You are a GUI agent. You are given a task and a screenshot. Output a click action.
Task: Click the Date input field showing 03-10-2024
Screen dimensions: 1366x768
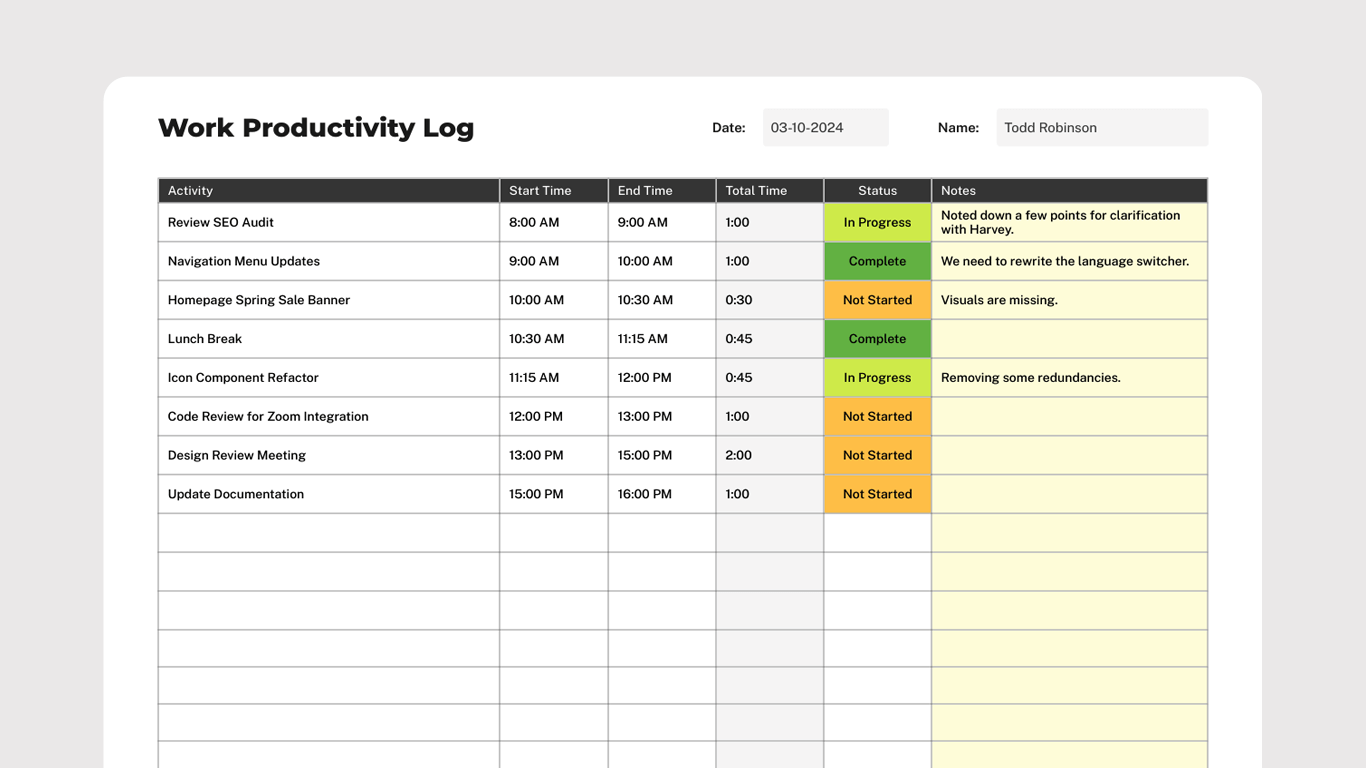[x=825, y=127]
